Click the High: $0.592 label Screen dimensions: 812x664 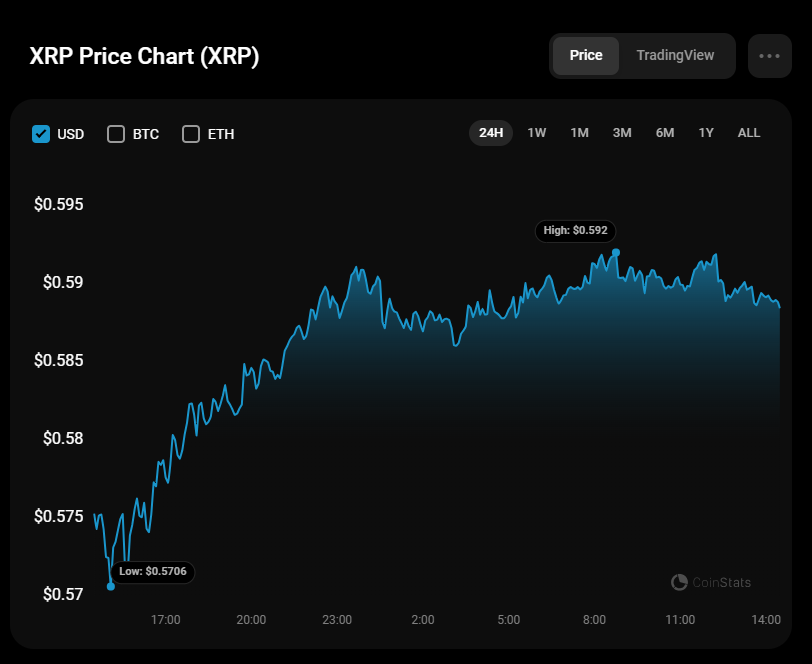[575, 231]
